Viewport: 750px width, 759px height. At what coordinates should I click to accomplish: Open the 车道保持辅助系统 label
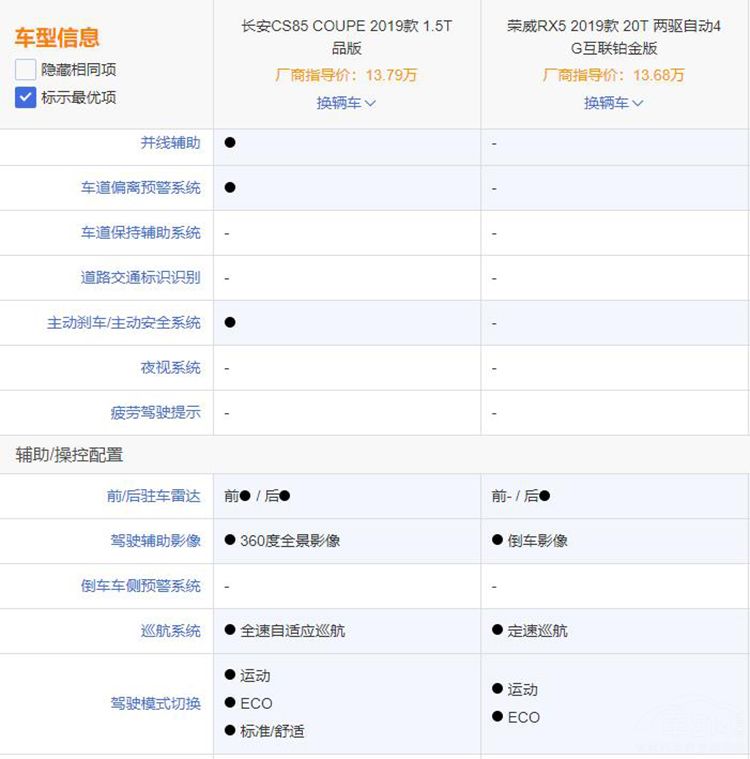(x=140, y=233)
